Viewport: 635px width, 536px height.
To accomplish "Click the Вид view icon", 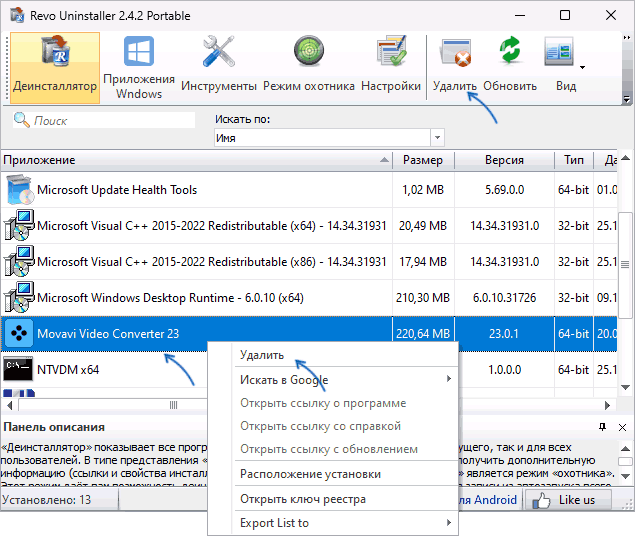I will tap(559, 51).
